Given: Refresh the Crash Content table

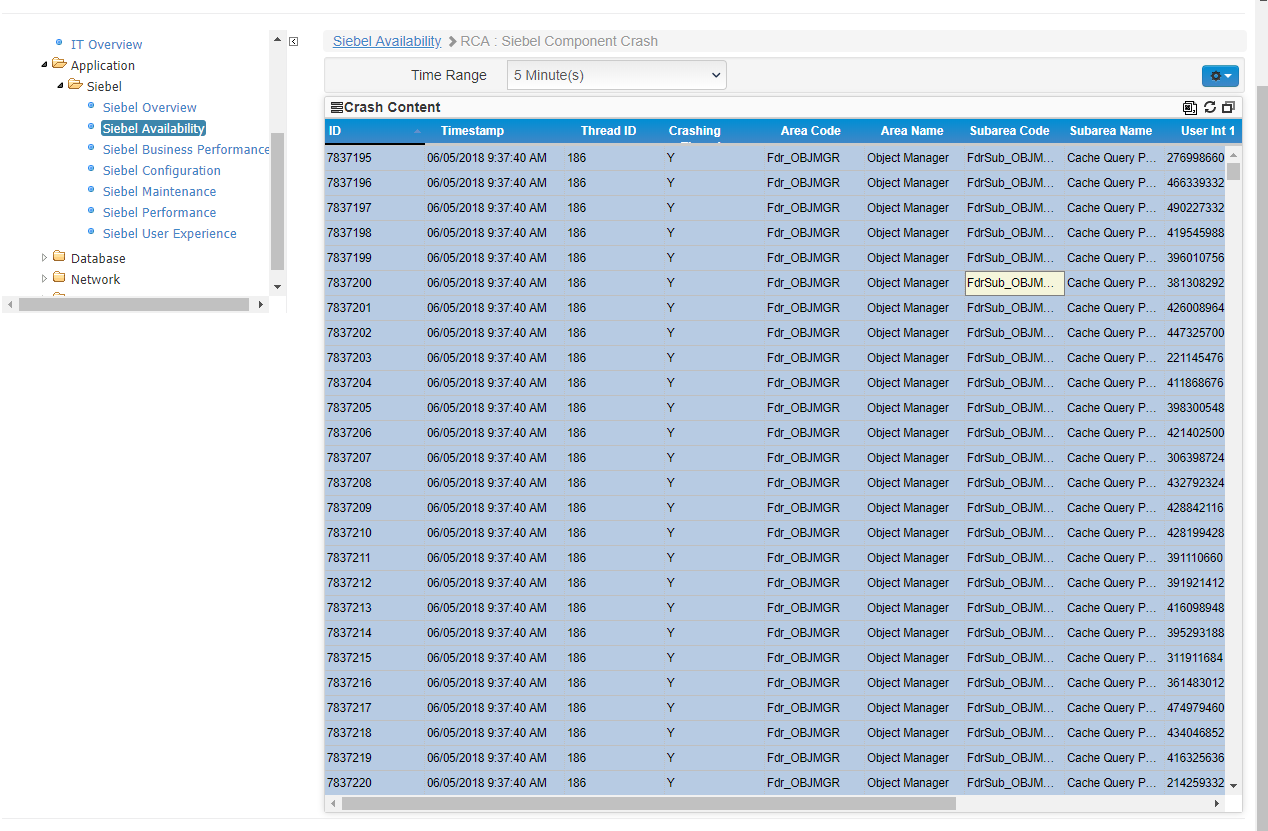Looking at the screenshot, I should (x=1209, y=108).
